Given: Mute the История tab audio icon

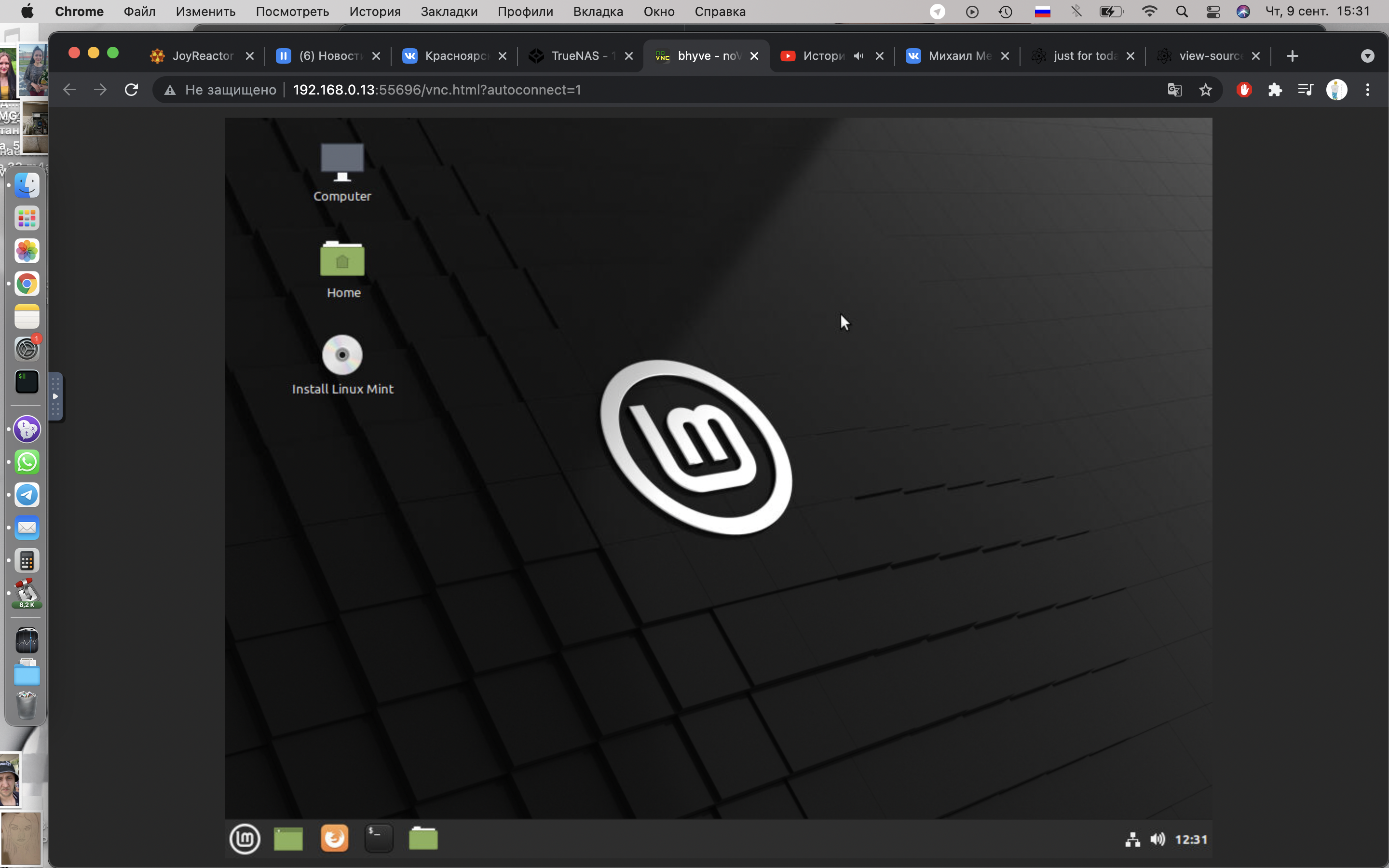Looking at the screenshot, I should coord(858,55).
